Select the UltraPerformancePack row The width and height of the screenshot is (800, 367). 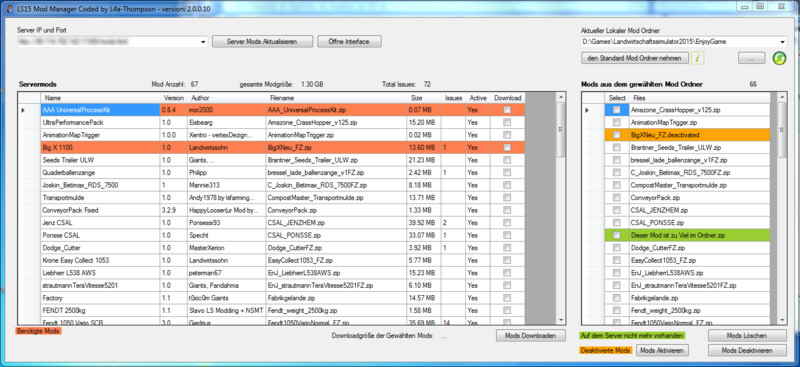(x=284, y=123)
